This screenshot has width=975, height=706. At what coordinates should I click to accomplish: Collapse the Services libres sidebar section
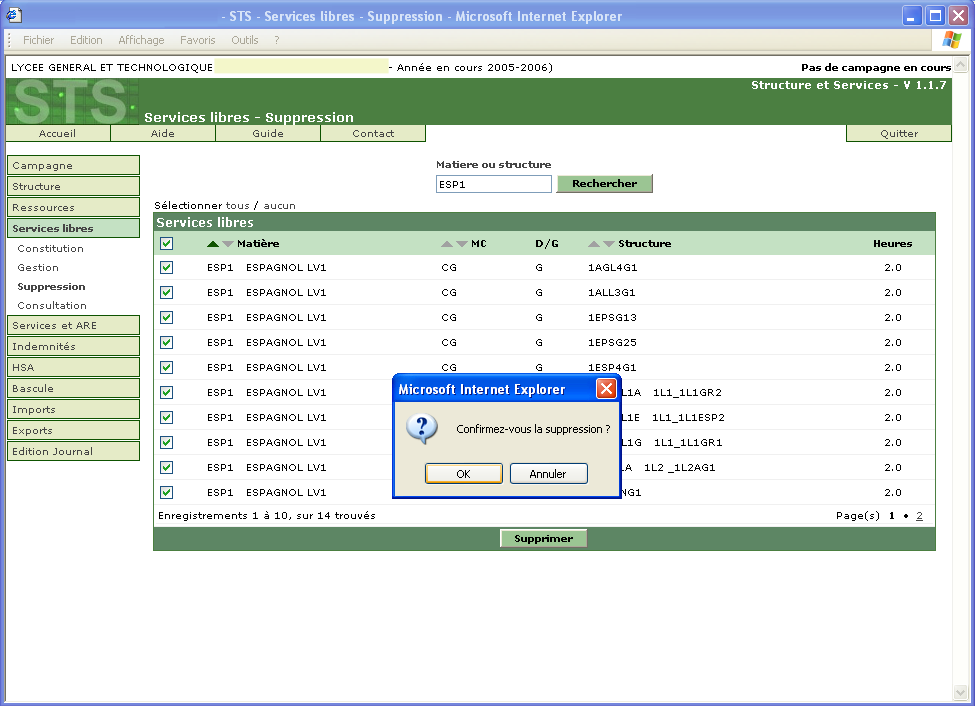[73, 228]
